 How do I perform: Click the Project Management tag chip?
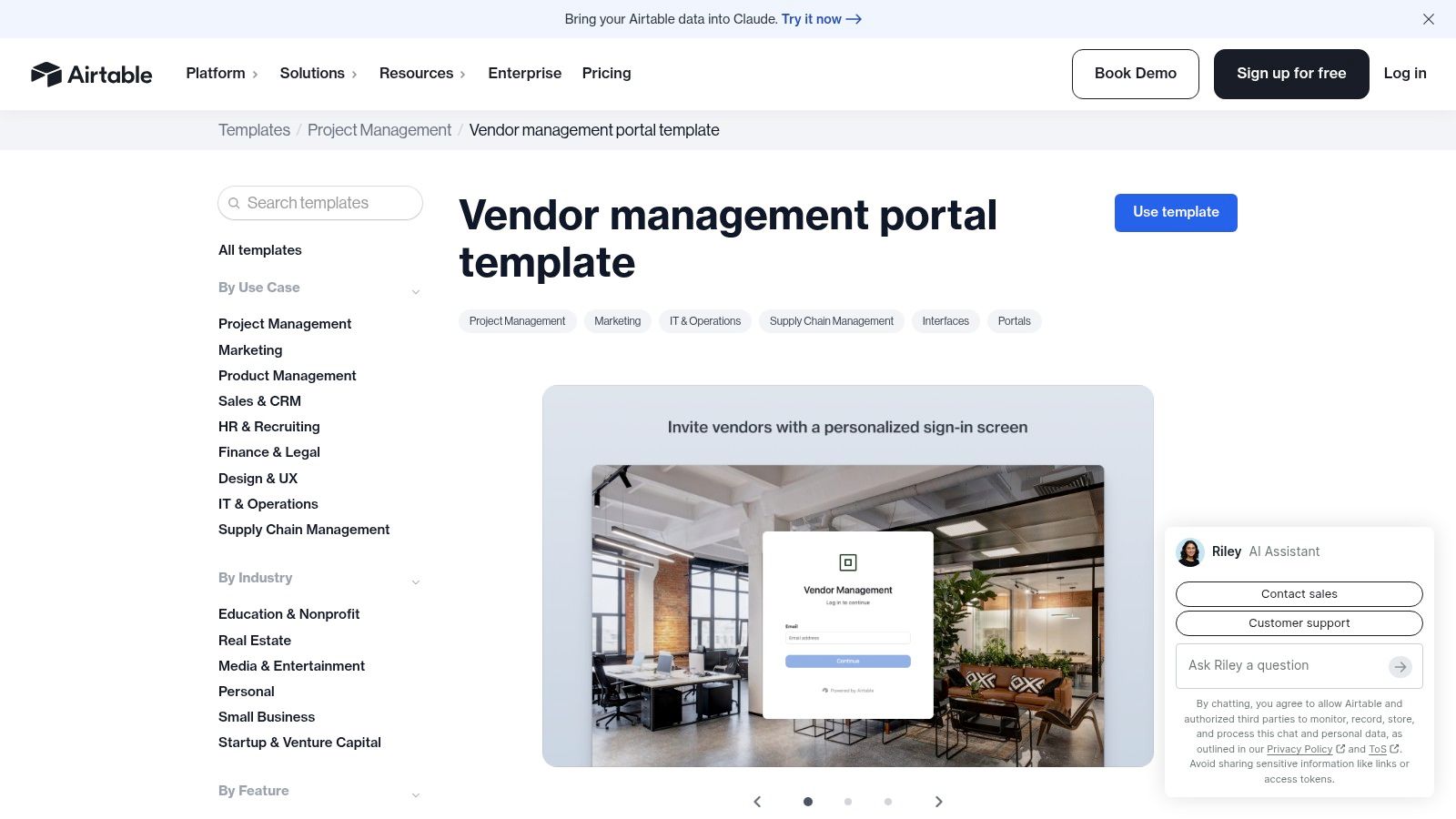[x=517, y=321]
